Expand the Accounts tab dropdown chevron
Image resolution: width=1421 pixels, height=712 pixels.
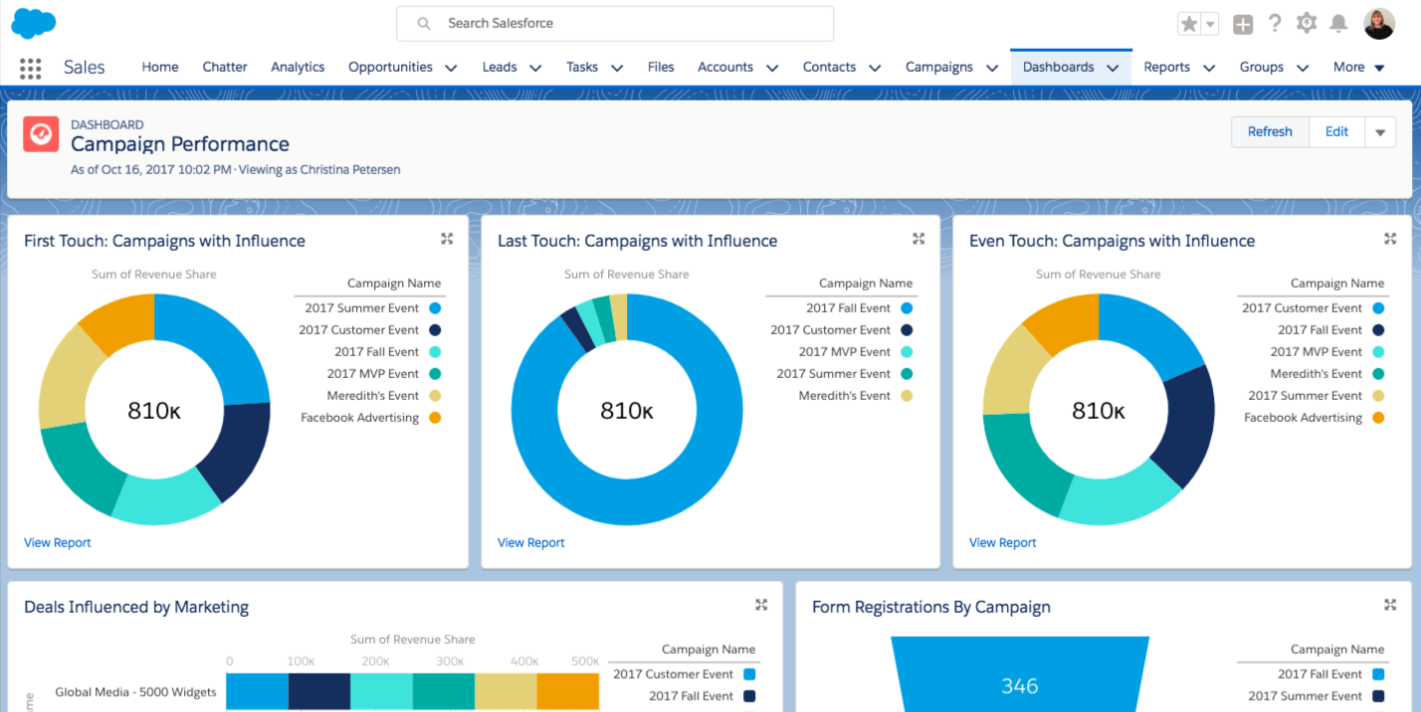tap(772, 68)
